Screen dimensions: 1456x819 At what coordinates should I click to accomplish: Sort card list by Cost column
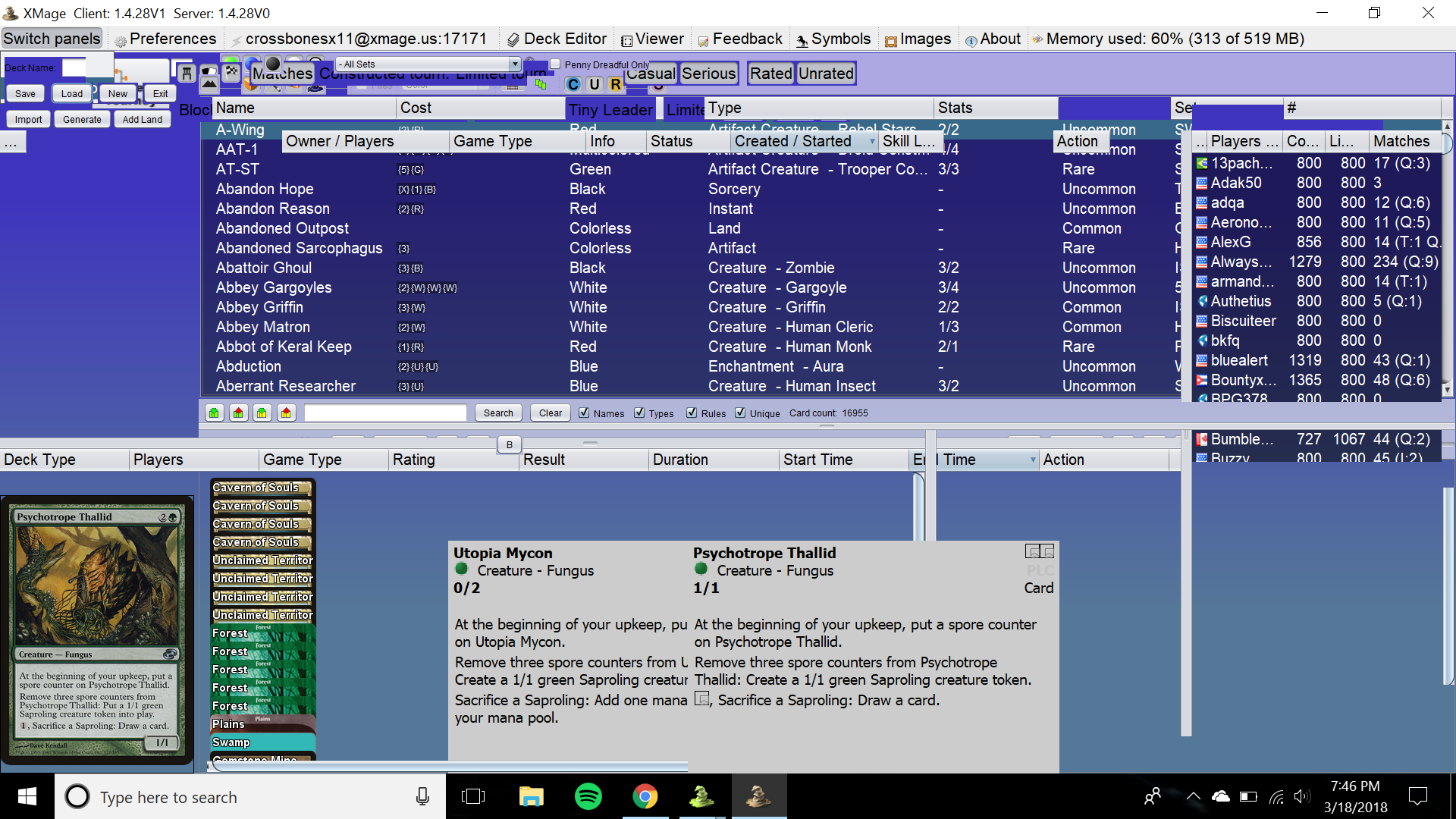coord(481,108)
